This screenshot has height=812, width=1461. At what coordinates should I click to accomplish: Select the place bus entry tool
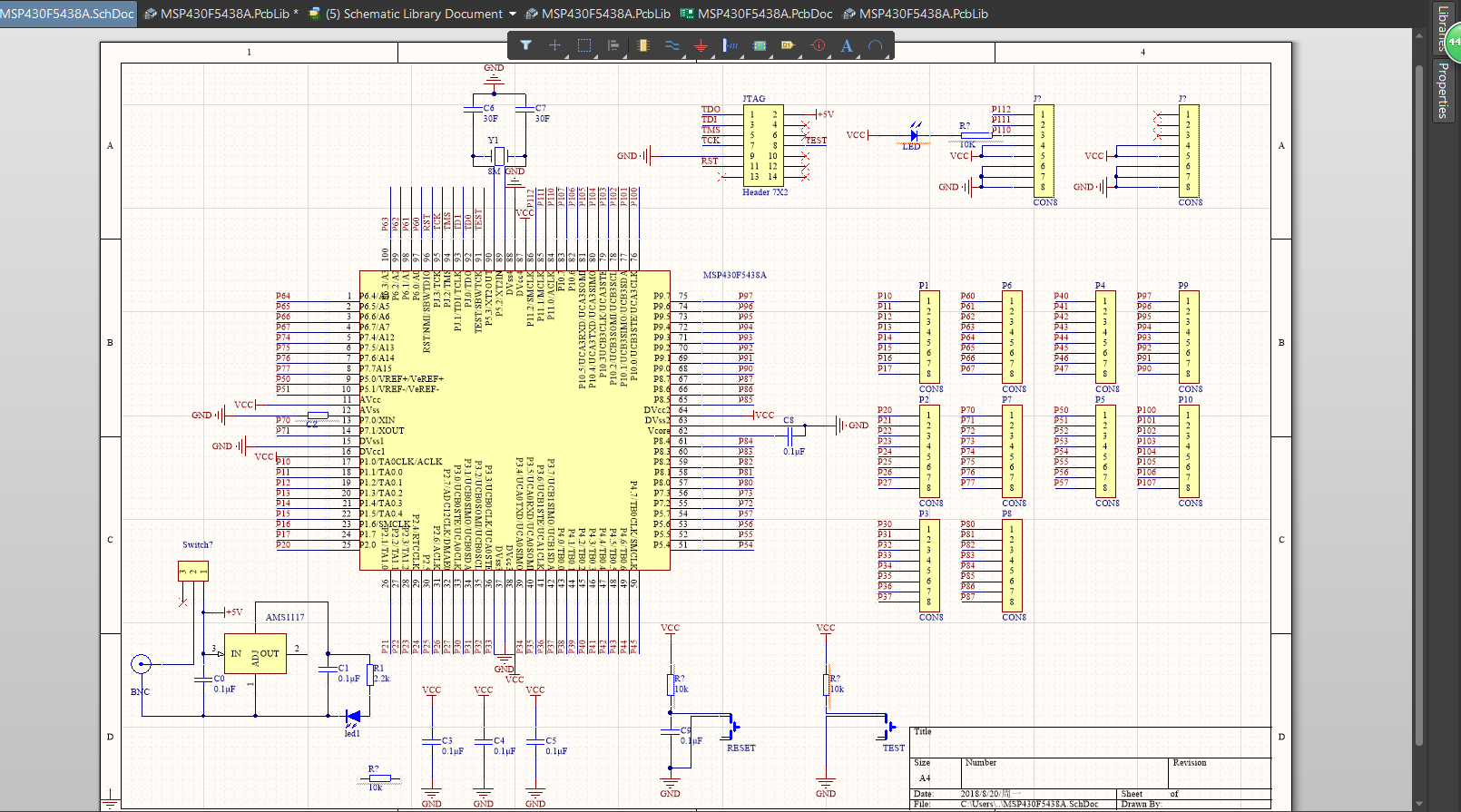tap(730, 45)
